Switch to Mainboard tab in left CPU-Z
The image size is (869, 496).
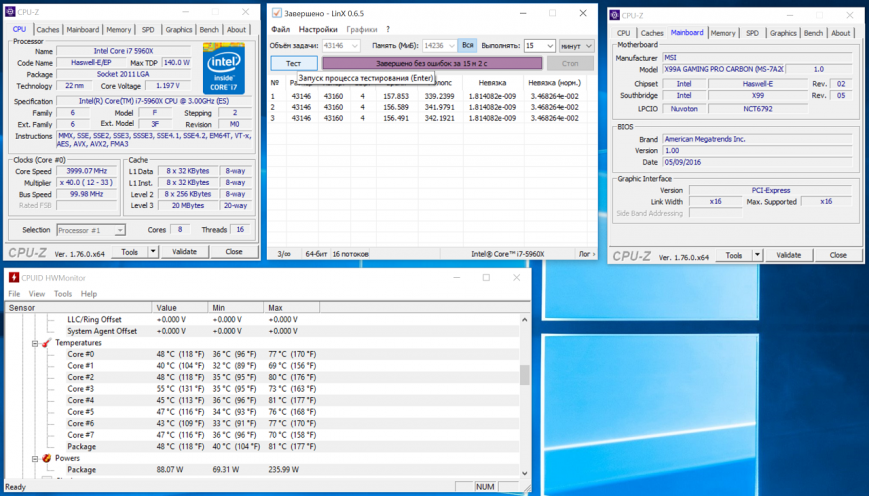coord(83,29)
